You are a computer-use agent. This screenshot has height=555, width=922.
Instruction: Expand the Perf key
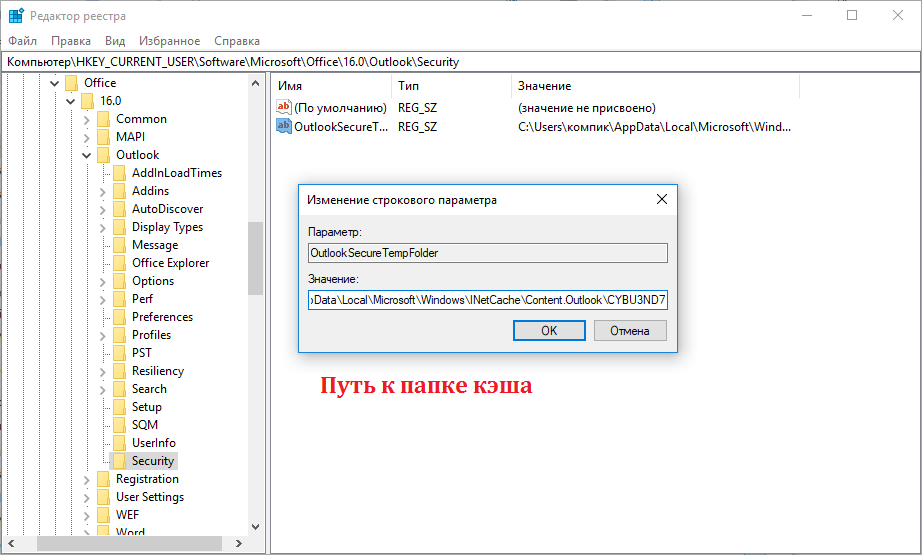102,299
